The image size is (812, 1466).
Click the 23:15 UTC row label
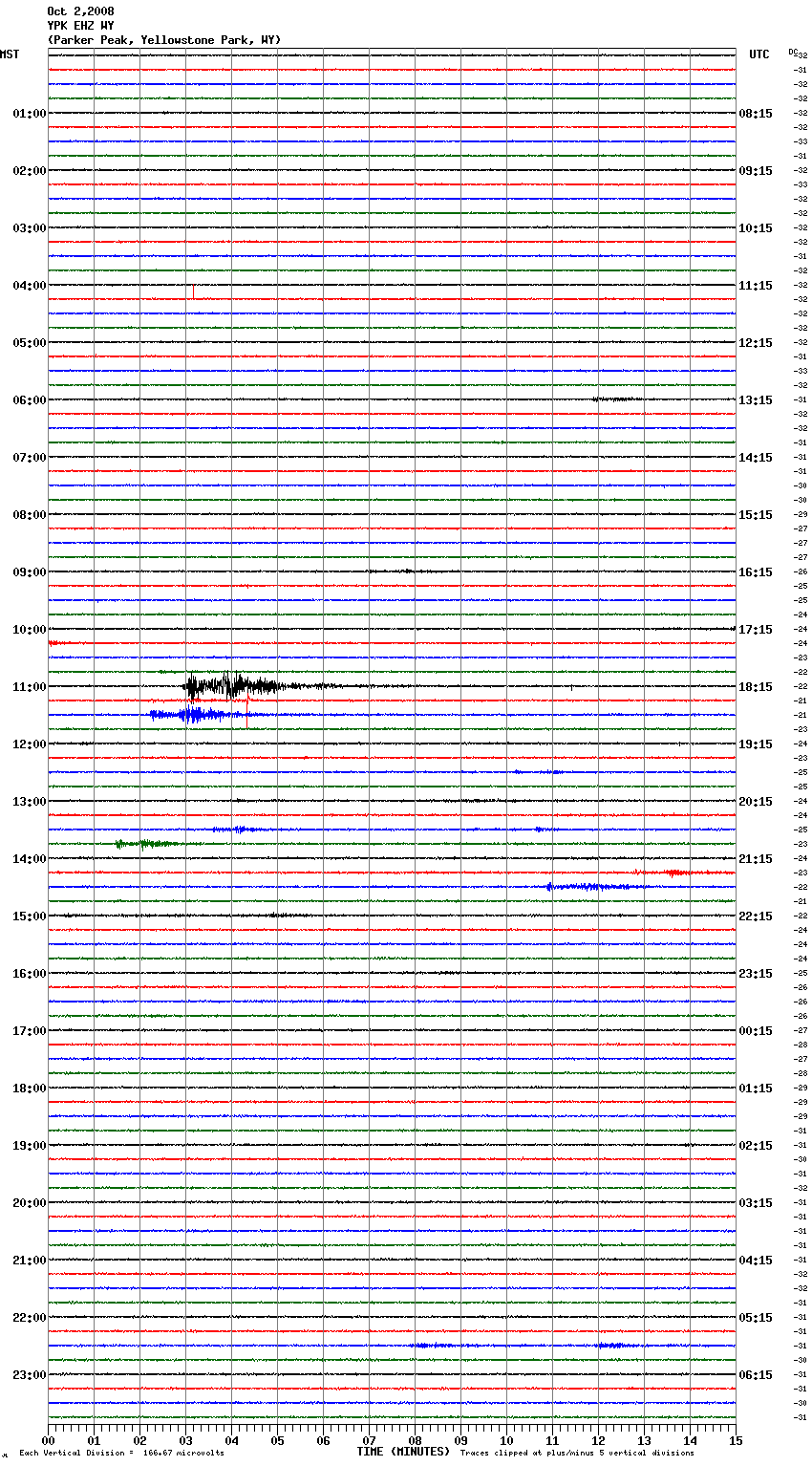tap(756, 974)
